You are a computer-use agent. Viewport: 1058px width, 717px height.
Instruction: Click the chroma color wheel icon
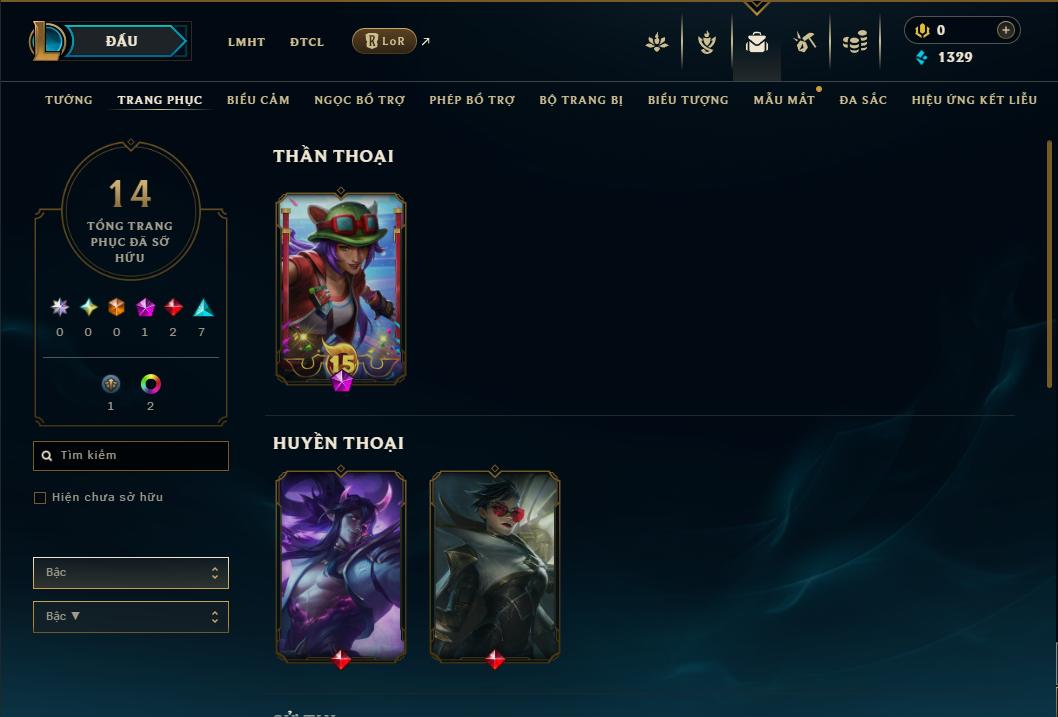pos(150,384)
